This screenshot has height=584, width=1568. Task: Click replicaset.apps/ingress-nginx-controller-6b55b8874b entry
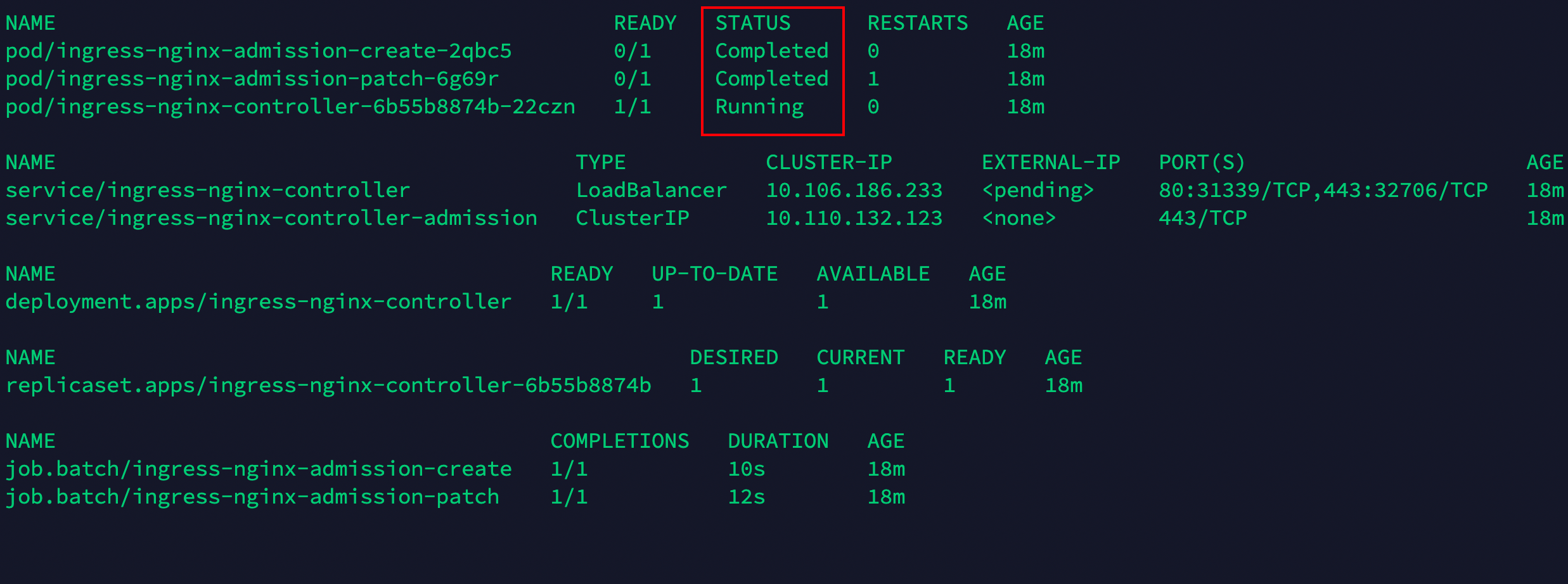coord(328,385)
